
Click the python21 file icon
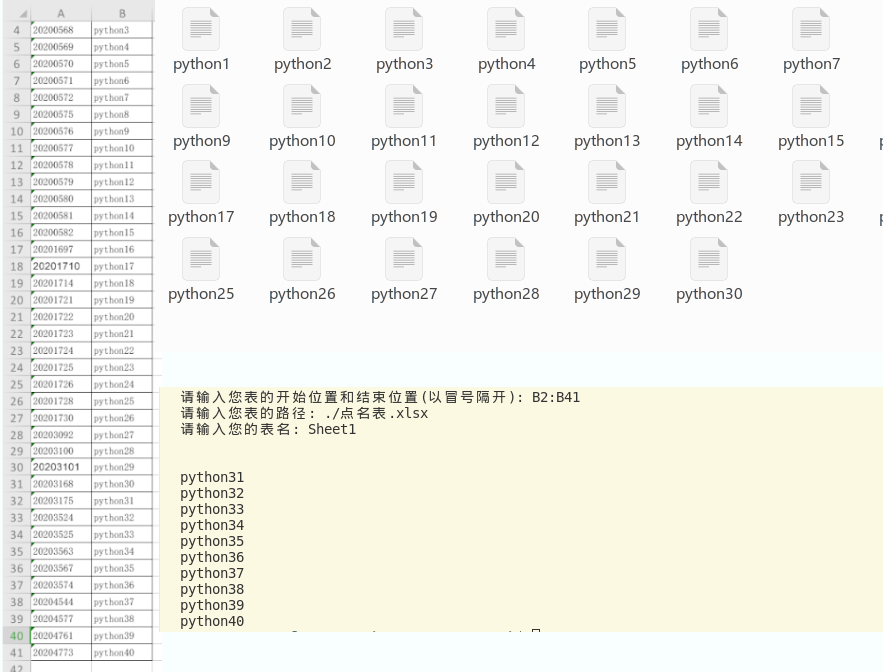coord(607,183)
